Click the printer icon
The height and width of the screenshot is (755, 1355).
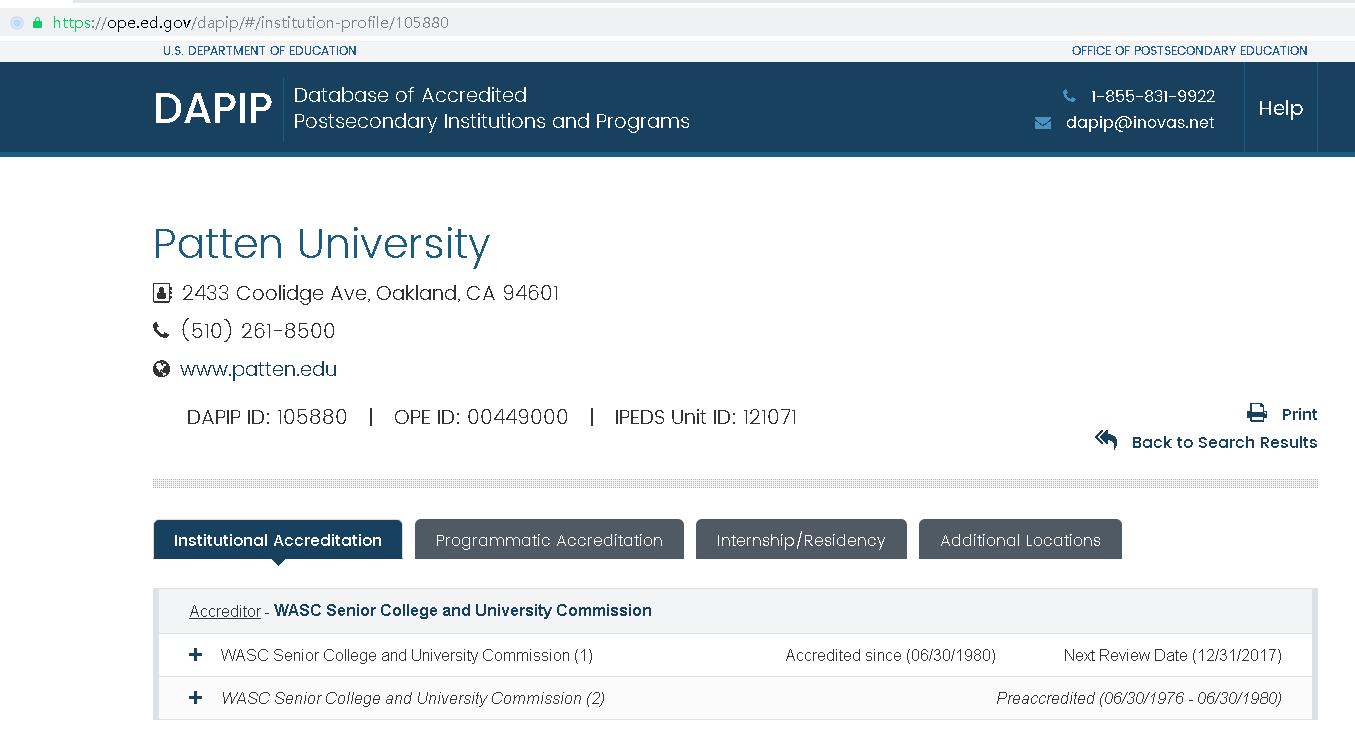point(1257,414)
